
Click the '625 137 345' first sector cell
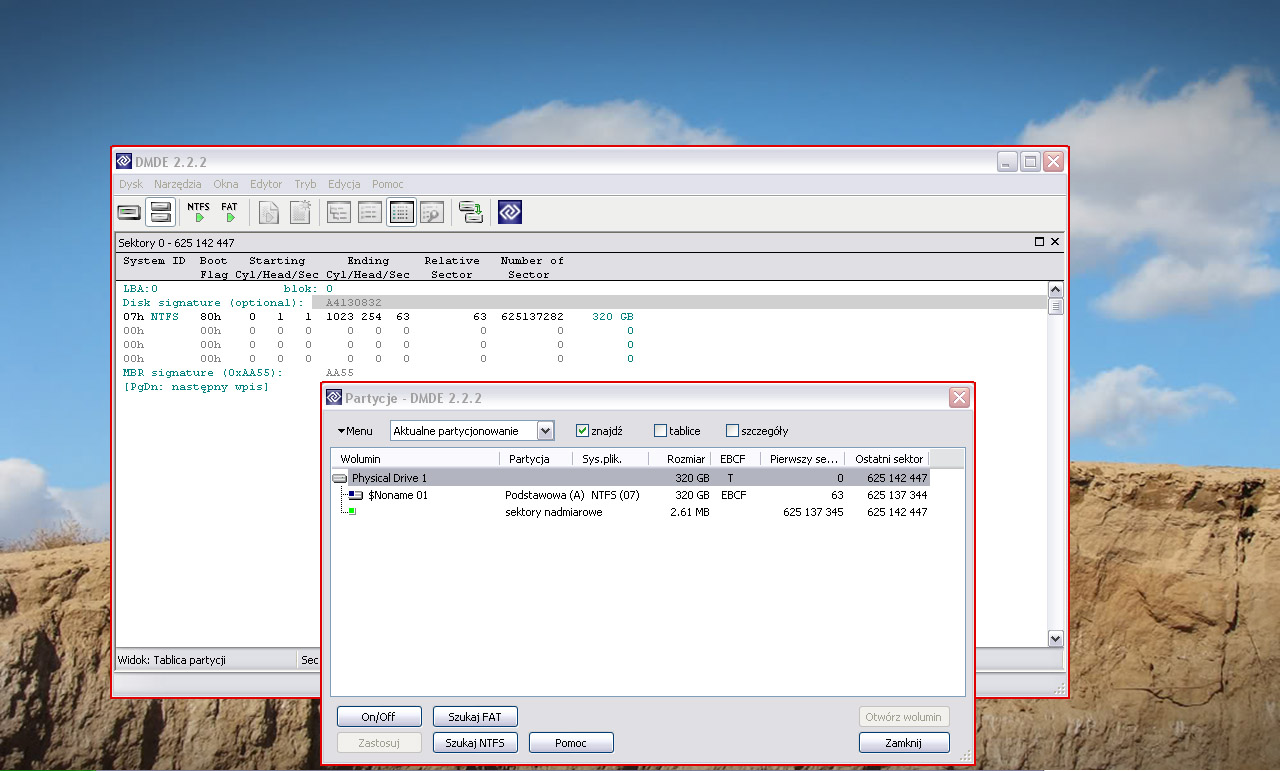coord(813,512)
